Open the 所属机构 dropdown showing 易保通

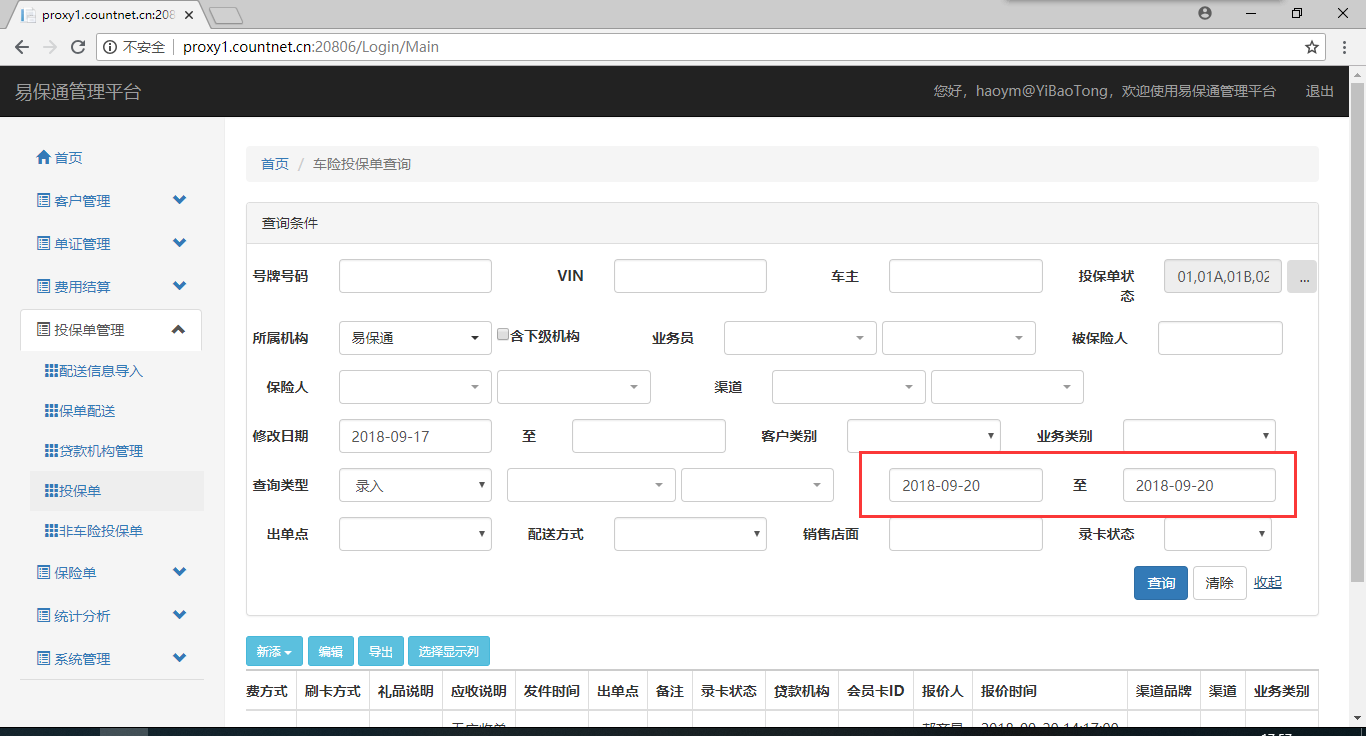[x=415, y=338]
